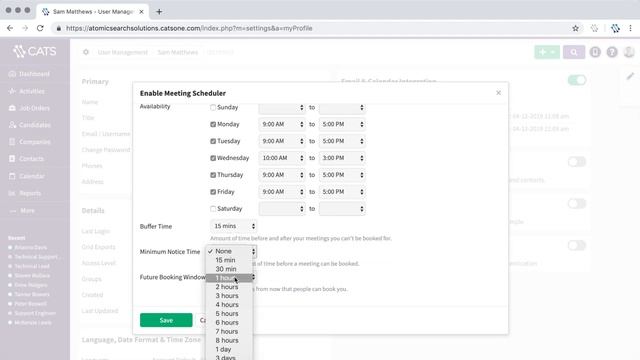Open the browser three-dot menu
Image resolution: width=640 pixels, height=360 pixels.
coord(631,28)
